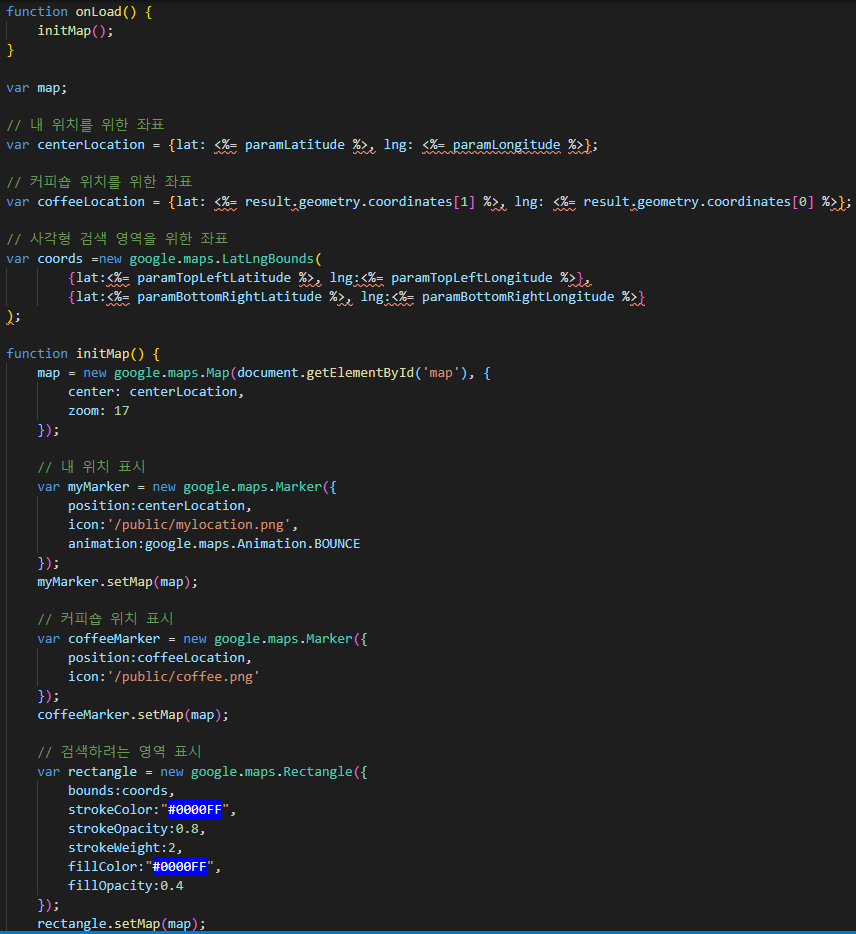
Task: Click the rectangle.setMap(map) statement
Action: [122, 924]
